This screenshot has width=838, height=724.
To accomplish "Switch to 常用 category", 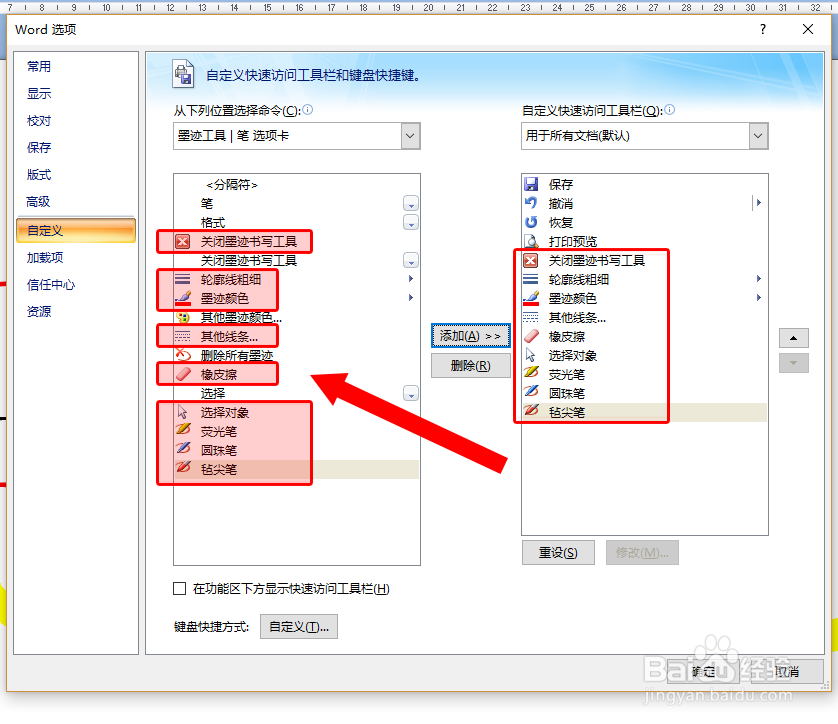I will pyautogui.click(x=39, y=66).
